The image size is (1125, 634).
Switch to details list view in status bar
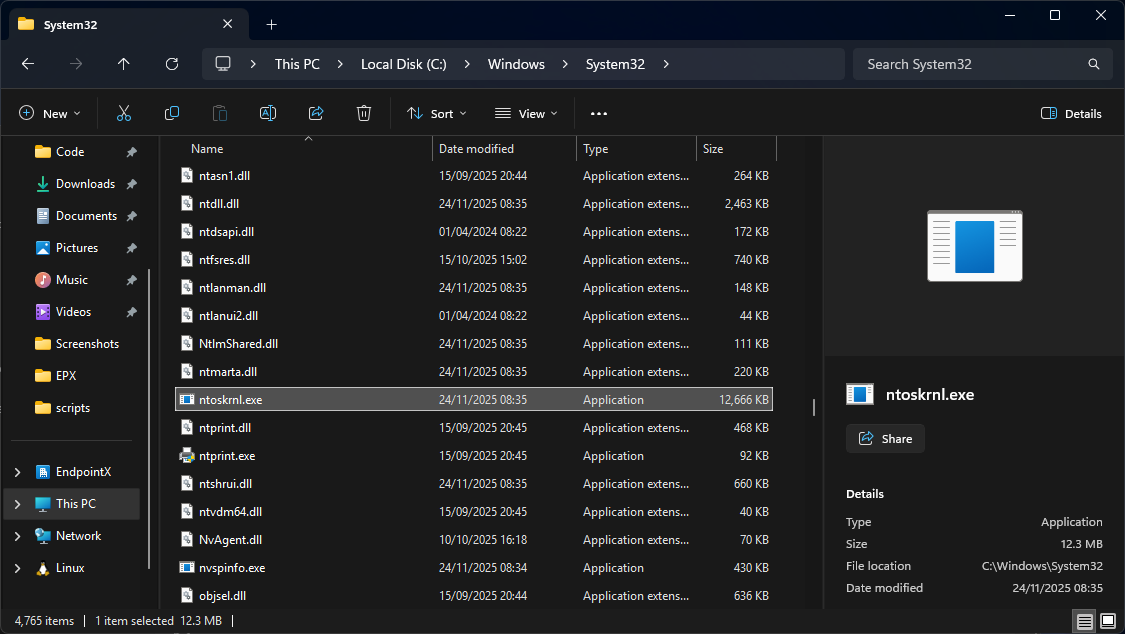click(x=1084, y=621)
